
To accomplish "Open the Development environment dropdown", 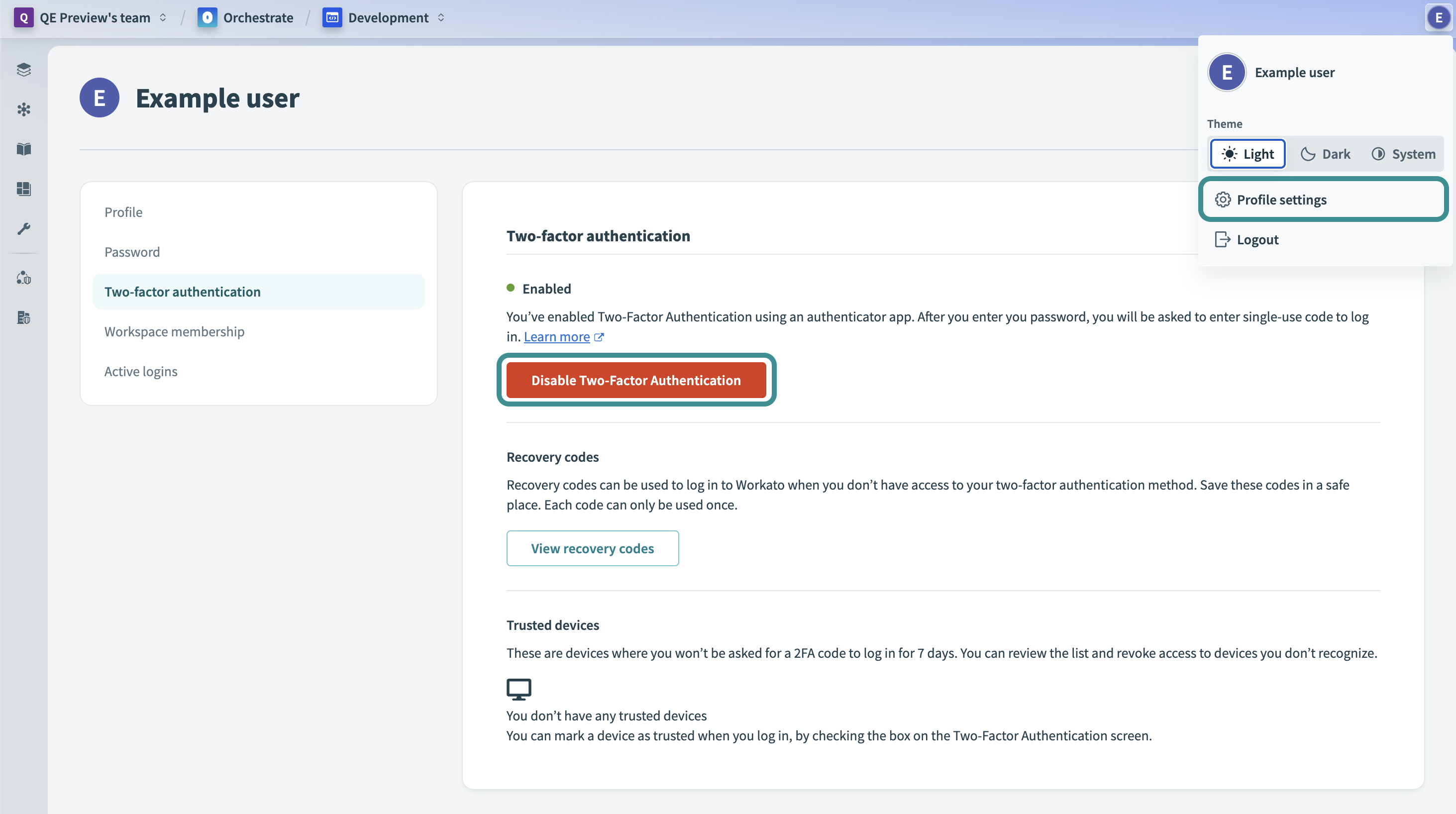I will (x=441, y=17).
